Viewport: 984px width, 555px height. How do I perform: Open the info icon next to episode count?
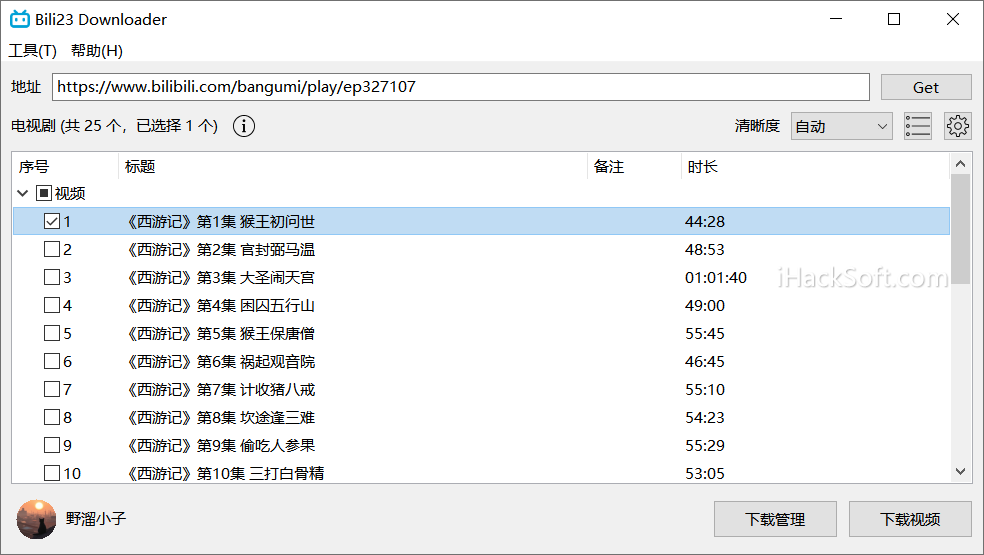[244, 126]
